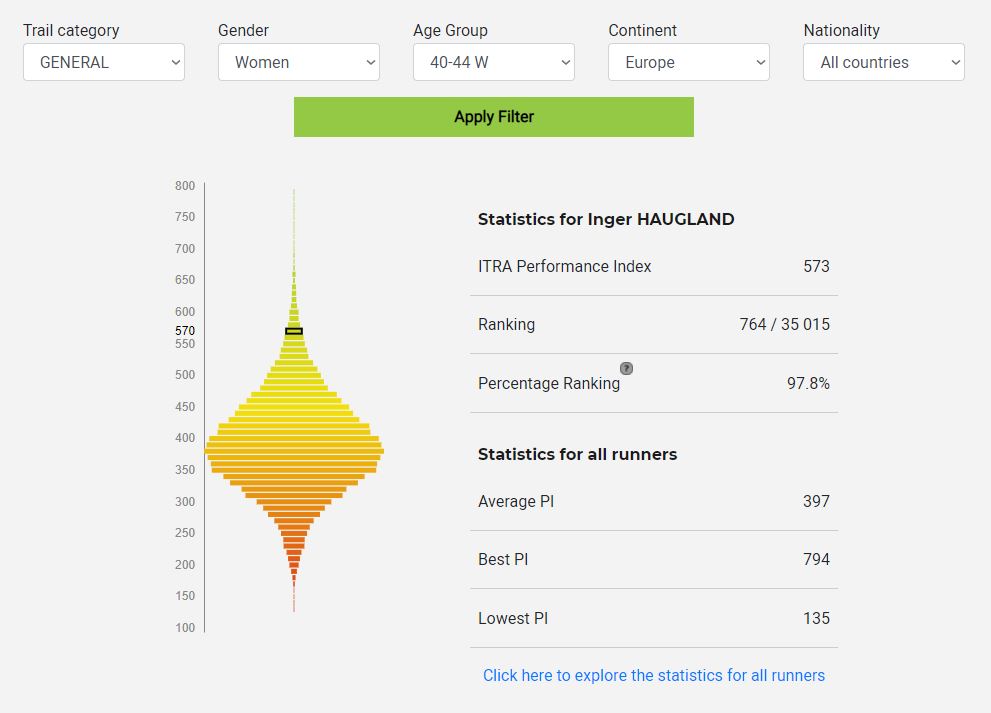
Task: Click the Lowest PI value 135
Action: (816, 618)
